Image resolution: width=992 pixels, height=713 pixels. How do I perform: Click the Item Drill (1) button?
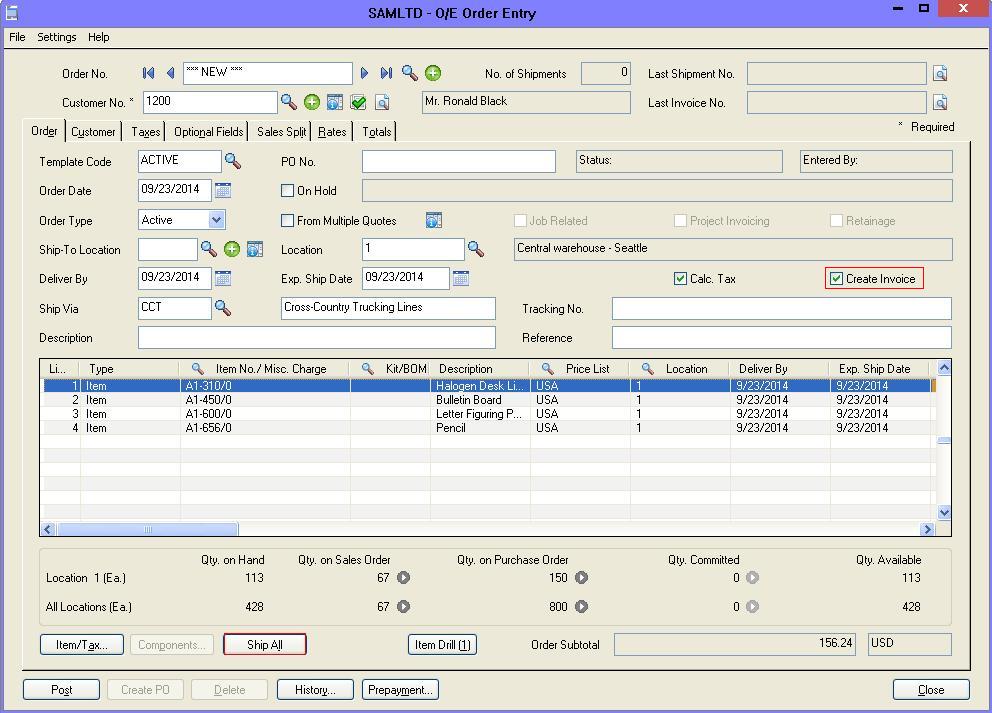(x=442, y=645)
